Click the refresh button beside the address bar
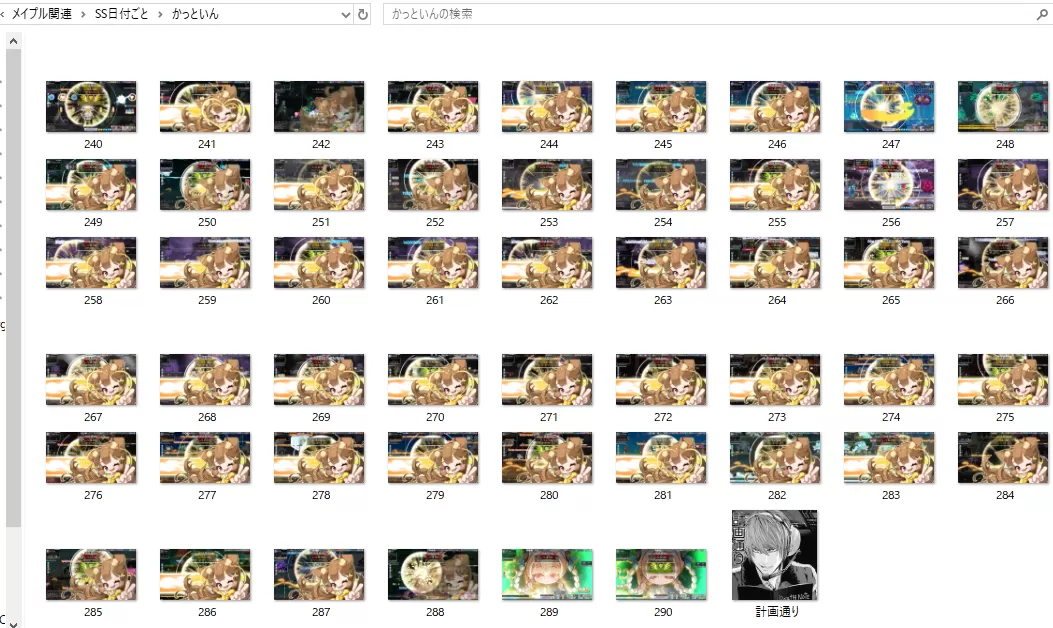1053x628 pixels. [363, 14]
